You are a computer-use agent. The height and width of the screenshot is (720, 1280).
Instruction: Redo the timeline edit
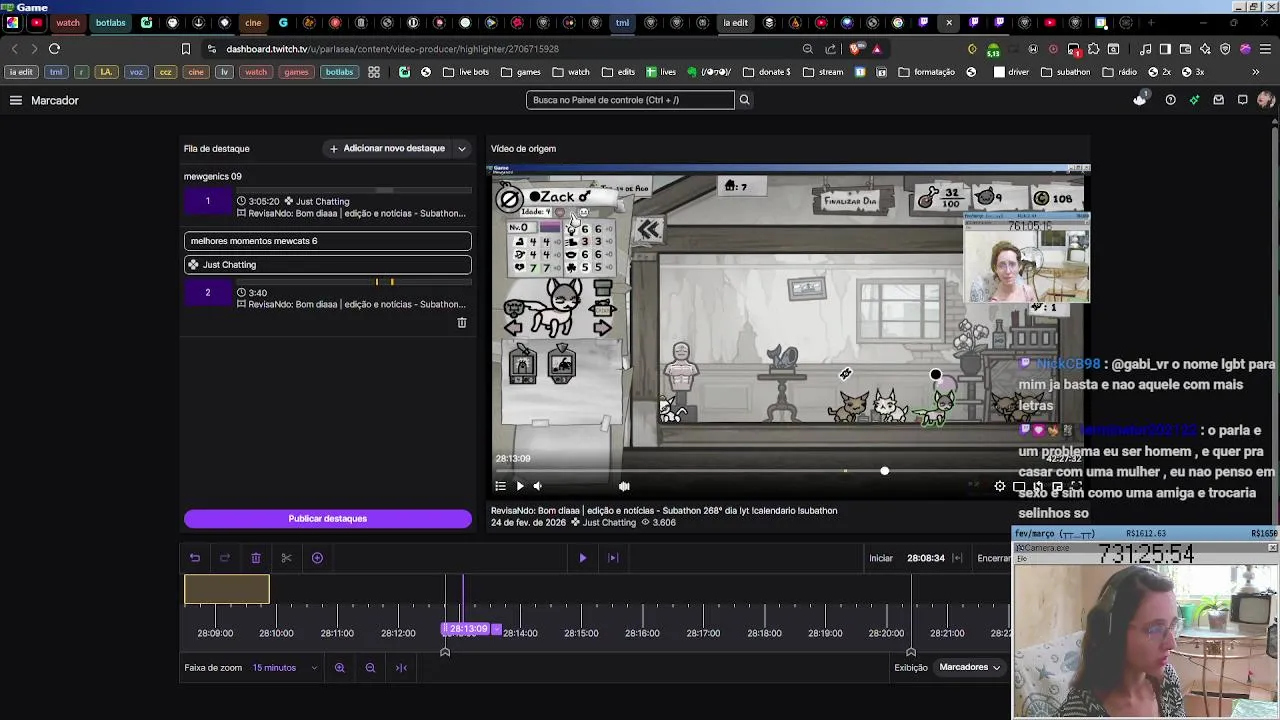coord(225,558)
